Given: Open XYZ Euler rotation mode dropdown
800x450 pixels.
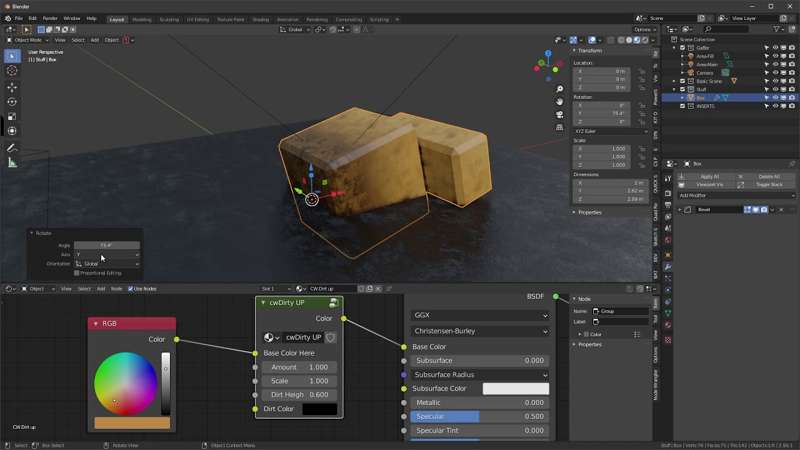Looking at the screenshot, I should click(x=610, y=131).
